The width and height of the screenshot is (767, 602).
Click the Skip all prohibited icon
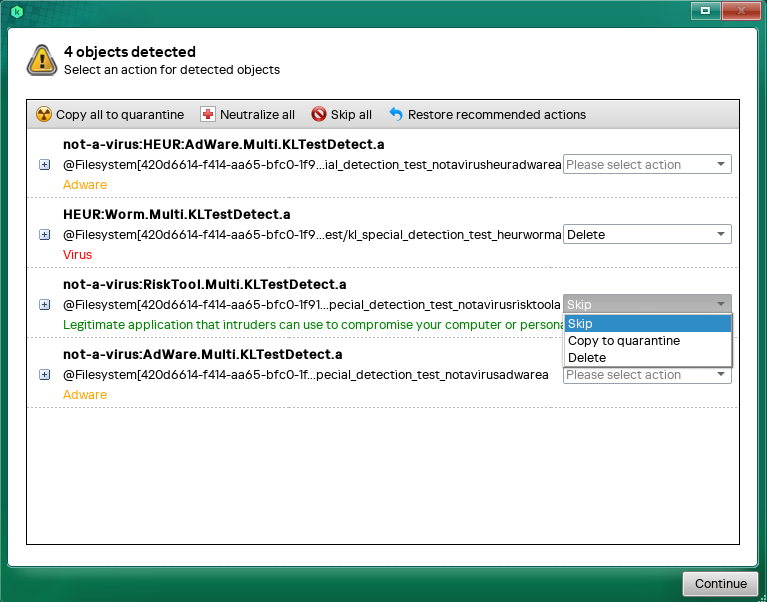319,115
